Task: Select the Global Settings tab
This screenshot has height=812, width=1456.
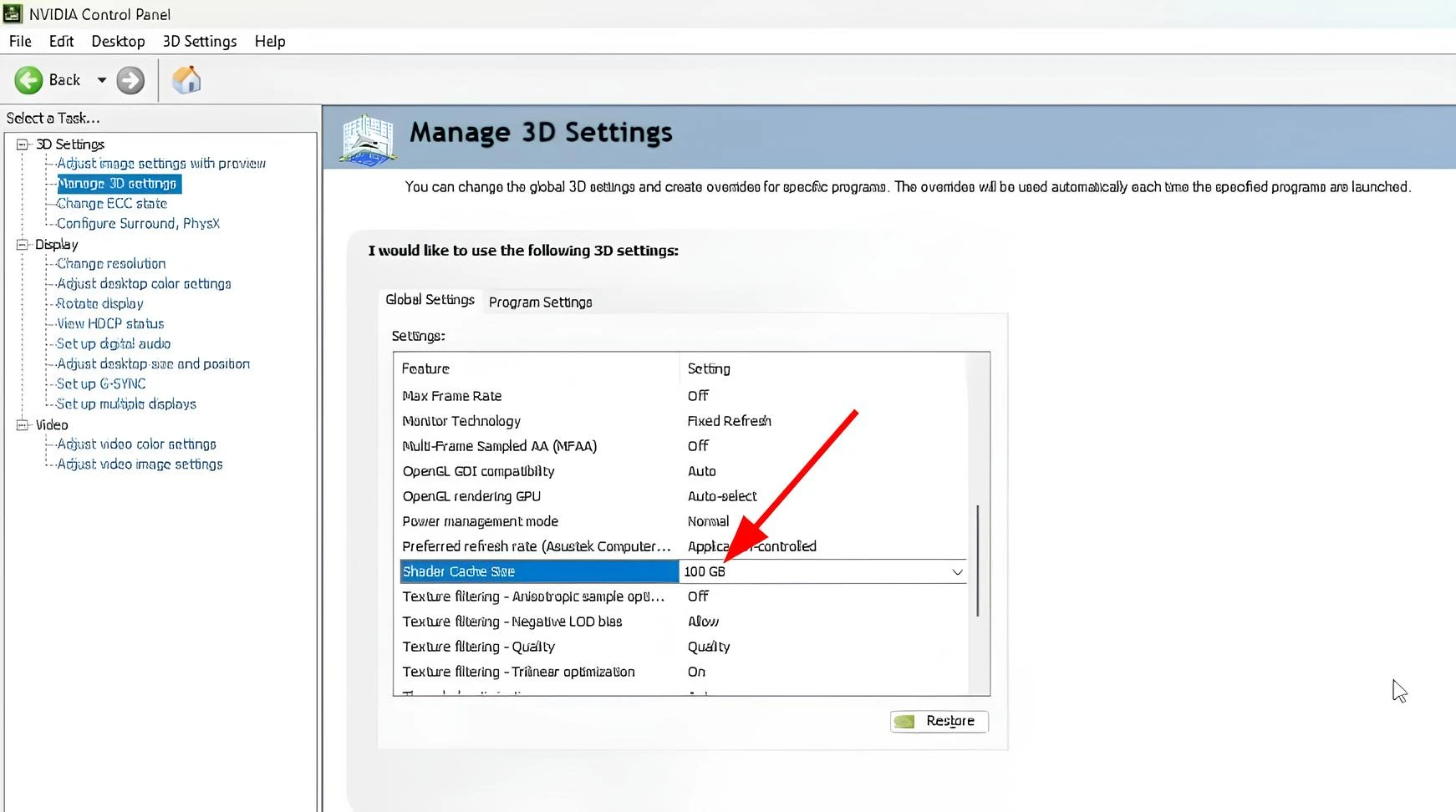Action: [x=430, y=300]
